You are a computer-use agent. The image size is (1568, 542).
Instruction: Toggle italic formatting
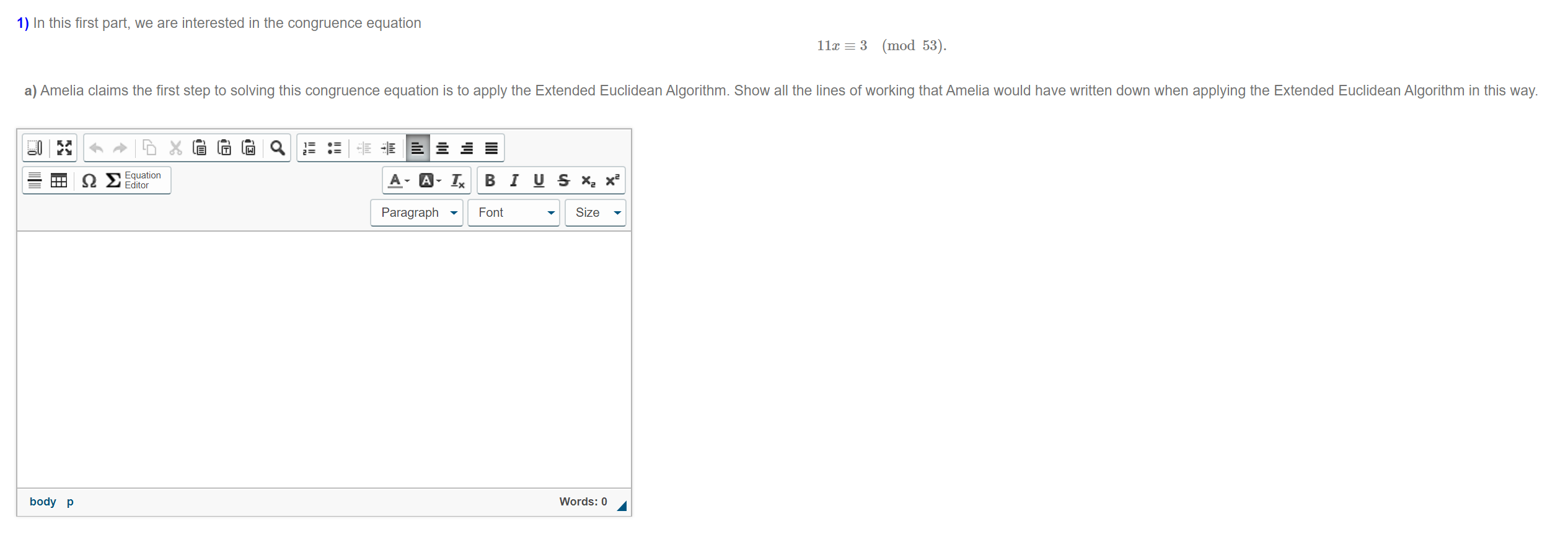click(x=514, y=180)
